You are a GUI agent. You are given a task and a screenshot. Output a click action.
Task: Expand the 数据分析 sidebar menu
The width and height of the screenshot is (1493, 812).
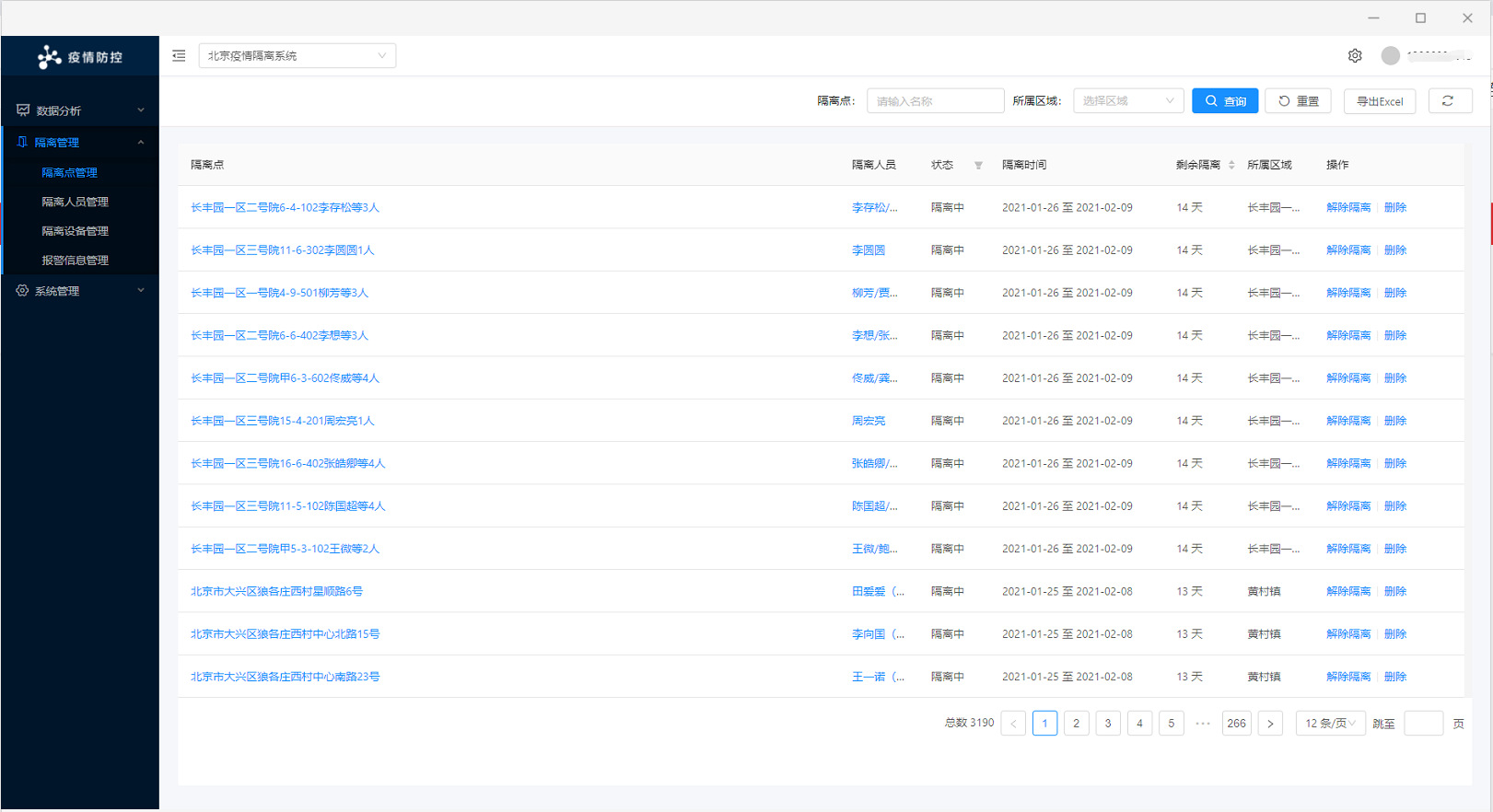tap(80, 110)
